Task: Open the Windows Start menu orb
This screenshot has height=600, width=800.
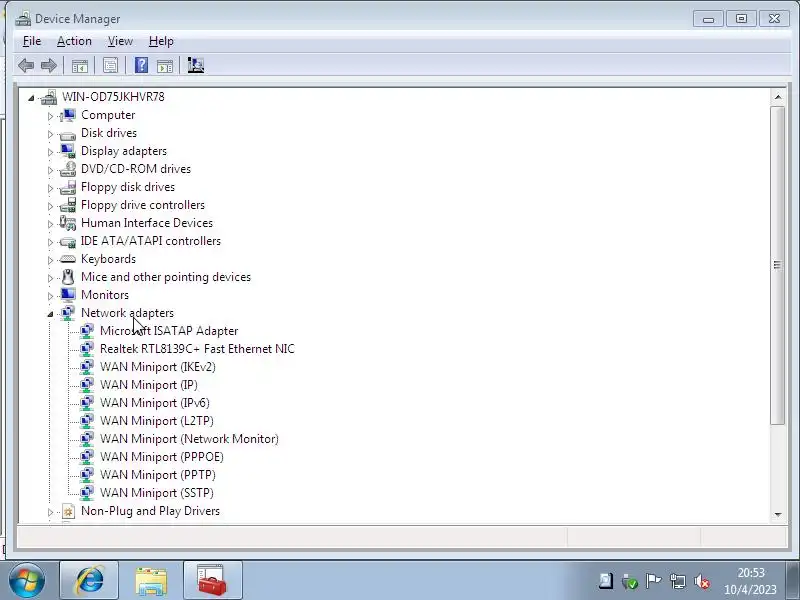Action: (27, 581)
